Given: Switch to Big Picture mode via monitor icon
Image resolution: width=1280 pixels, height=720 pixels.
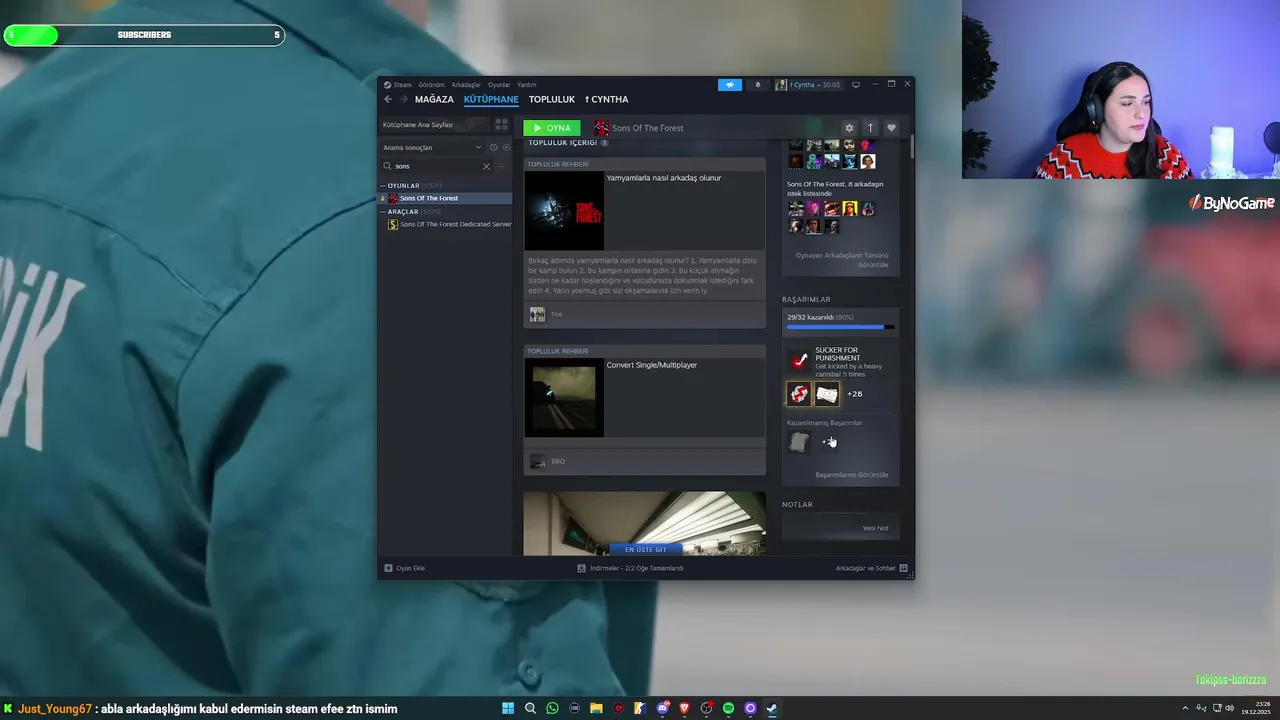Looking at the screenshot, I should 856,85.
